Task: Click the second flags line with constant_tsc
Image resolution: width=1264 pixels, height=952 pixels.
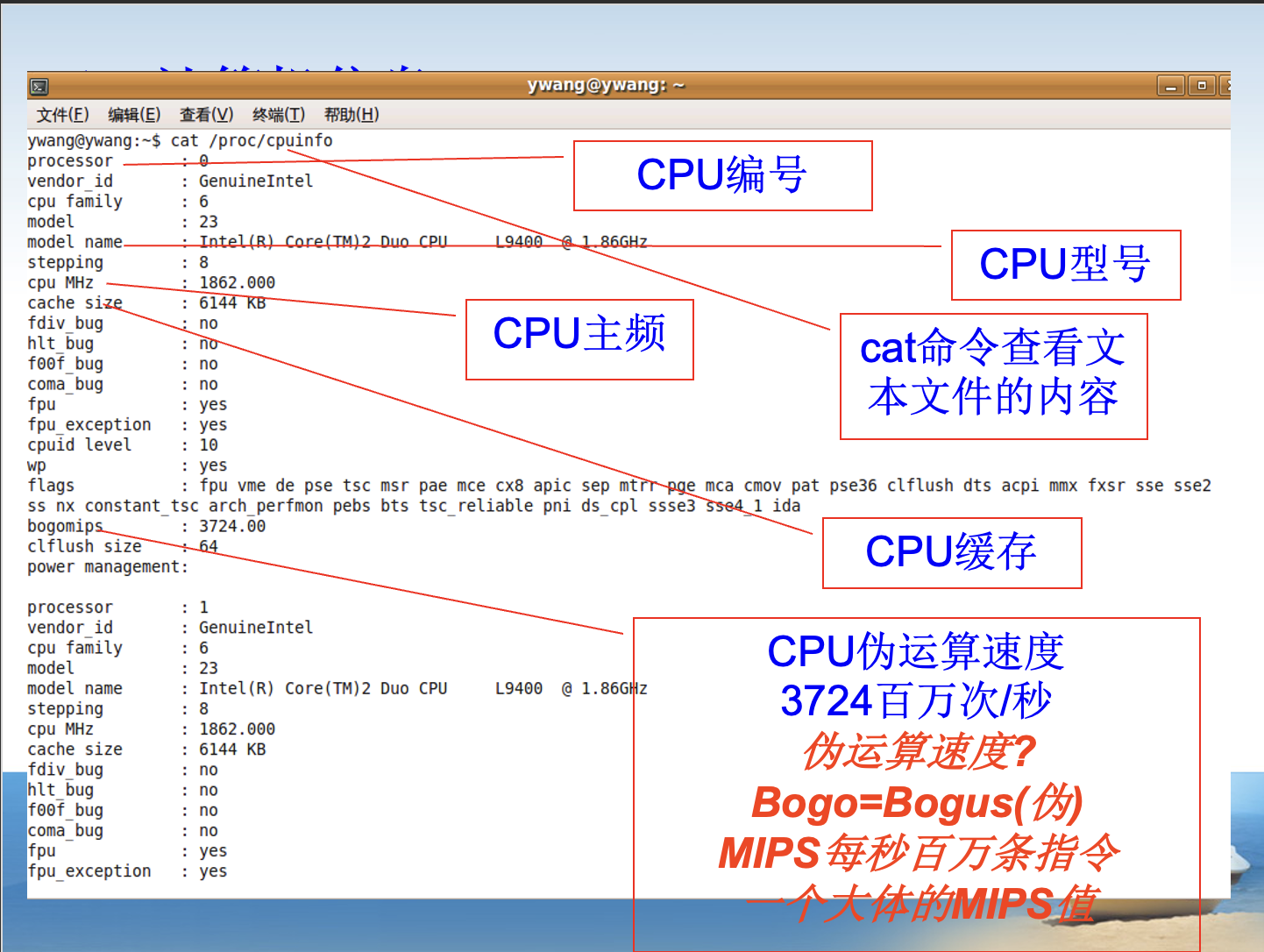Action: (x=414, y=506)
